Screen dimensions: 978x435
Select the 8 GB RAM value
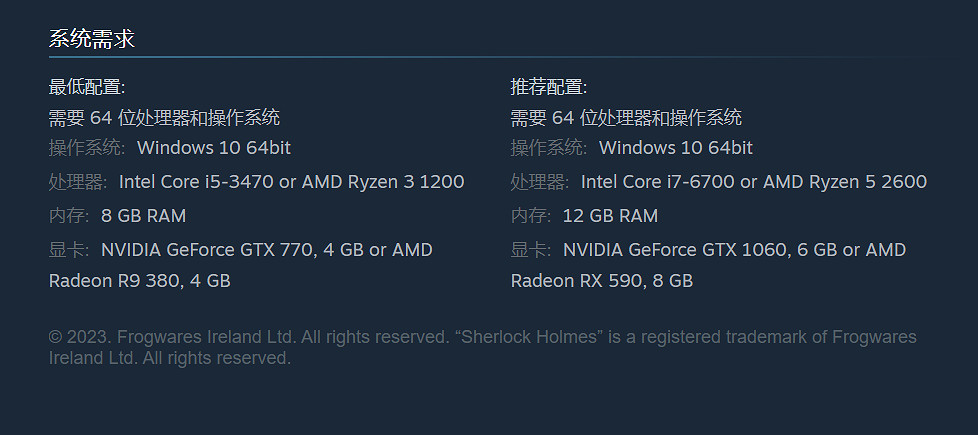[143, 216]
